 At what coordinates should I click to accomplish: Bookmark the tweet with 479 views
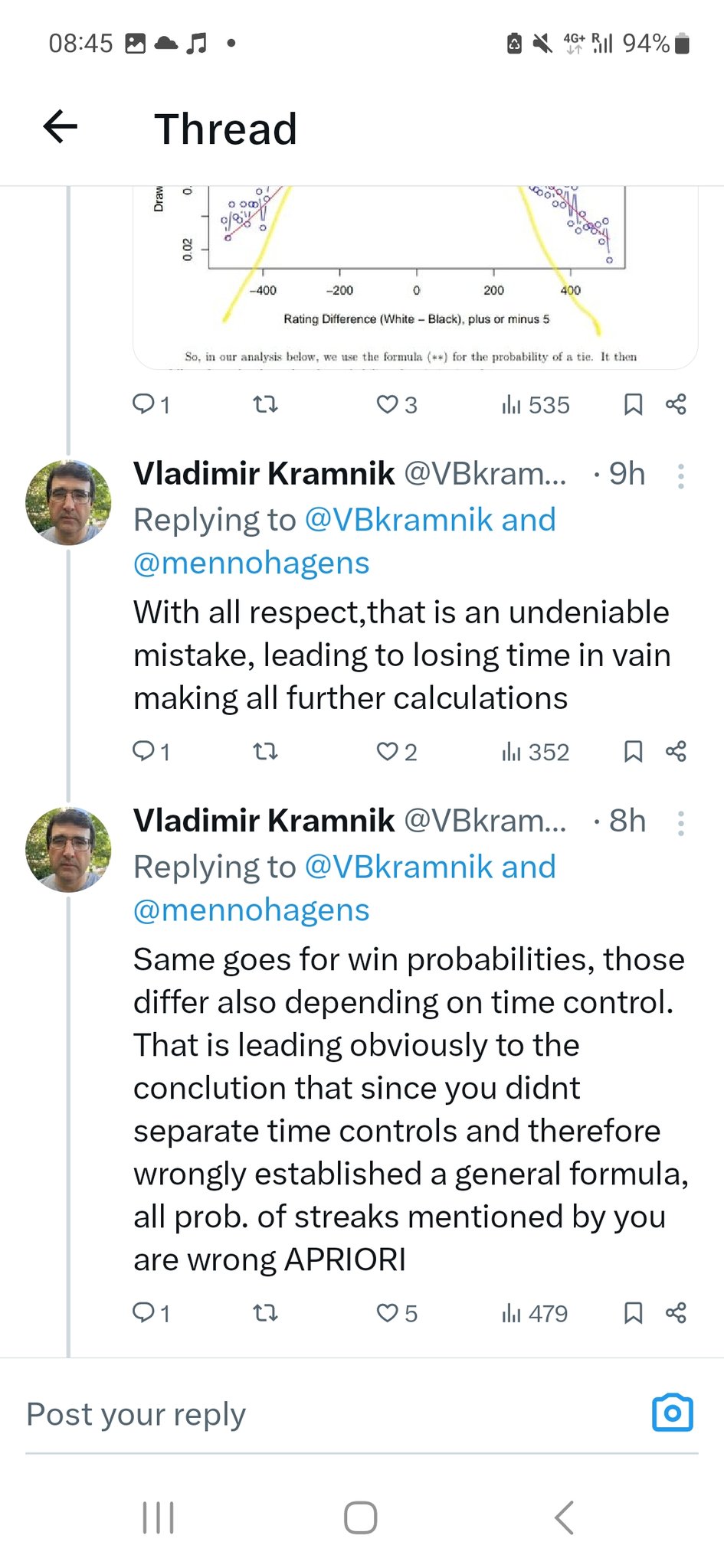pos(633,1313)
